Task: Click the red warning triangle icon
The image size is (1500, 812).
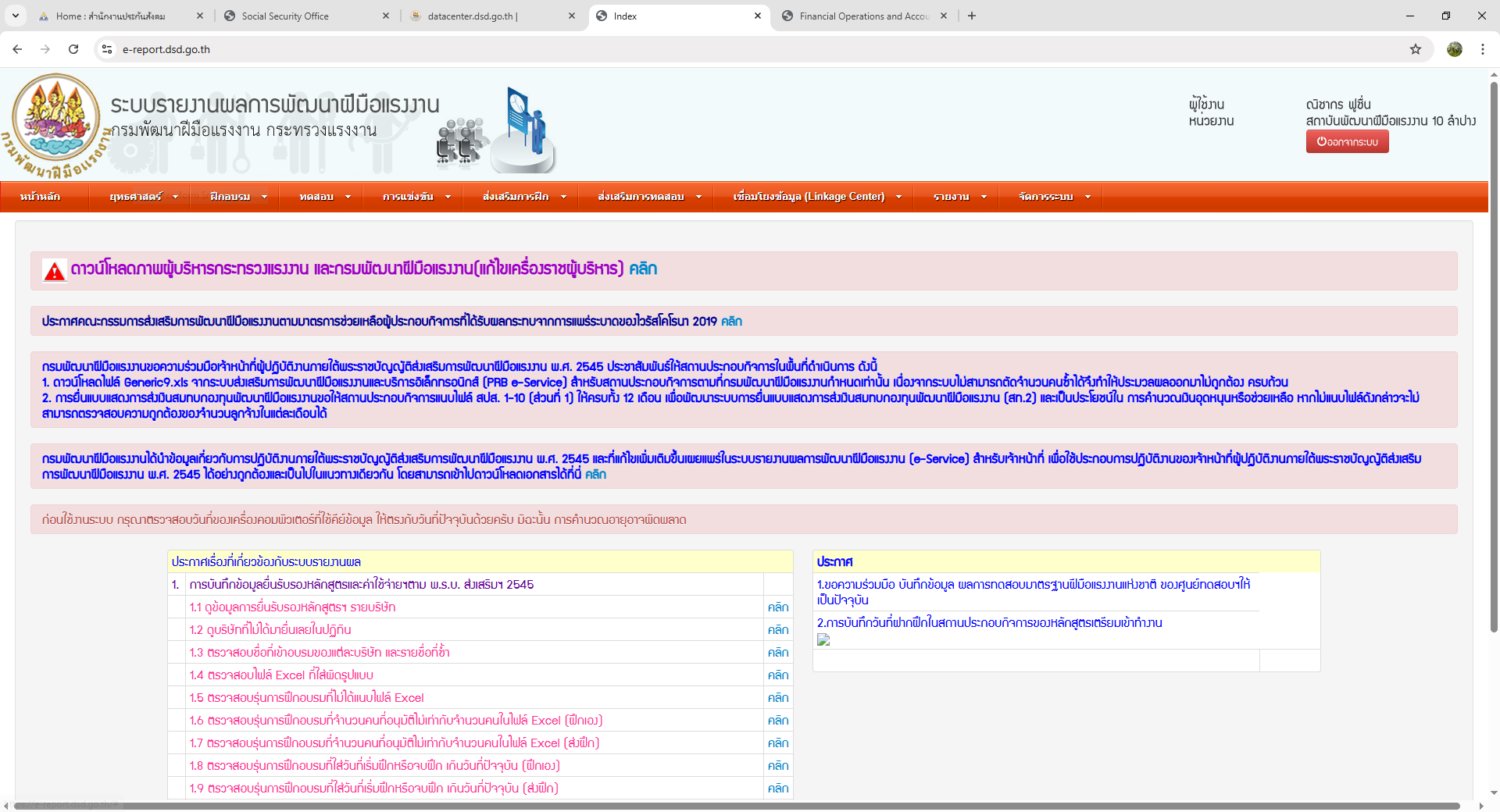Action: coord(54,271)
